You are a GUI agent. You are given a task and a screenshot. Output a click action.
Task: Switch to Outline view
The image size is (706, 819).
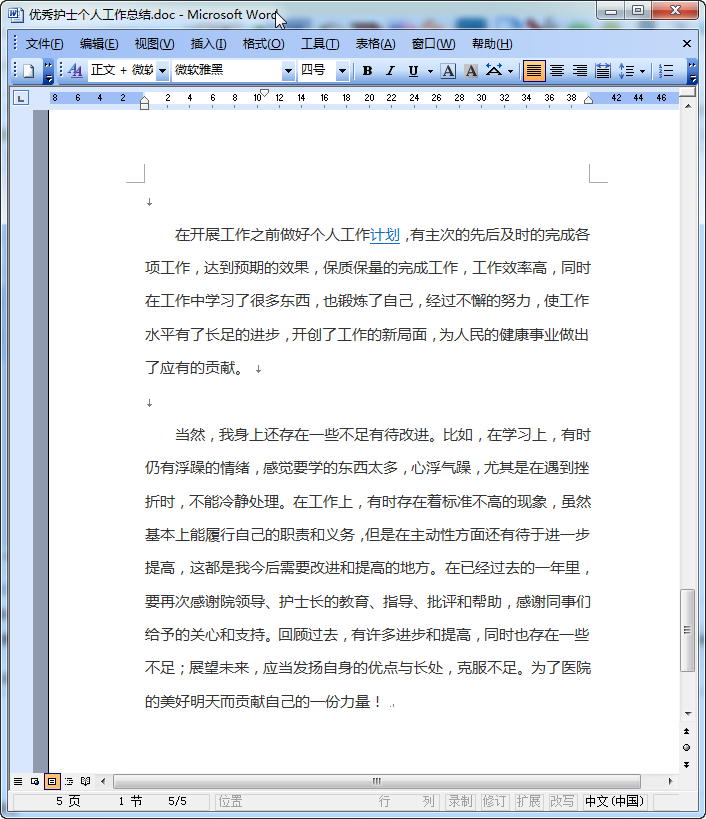(68, 781)
